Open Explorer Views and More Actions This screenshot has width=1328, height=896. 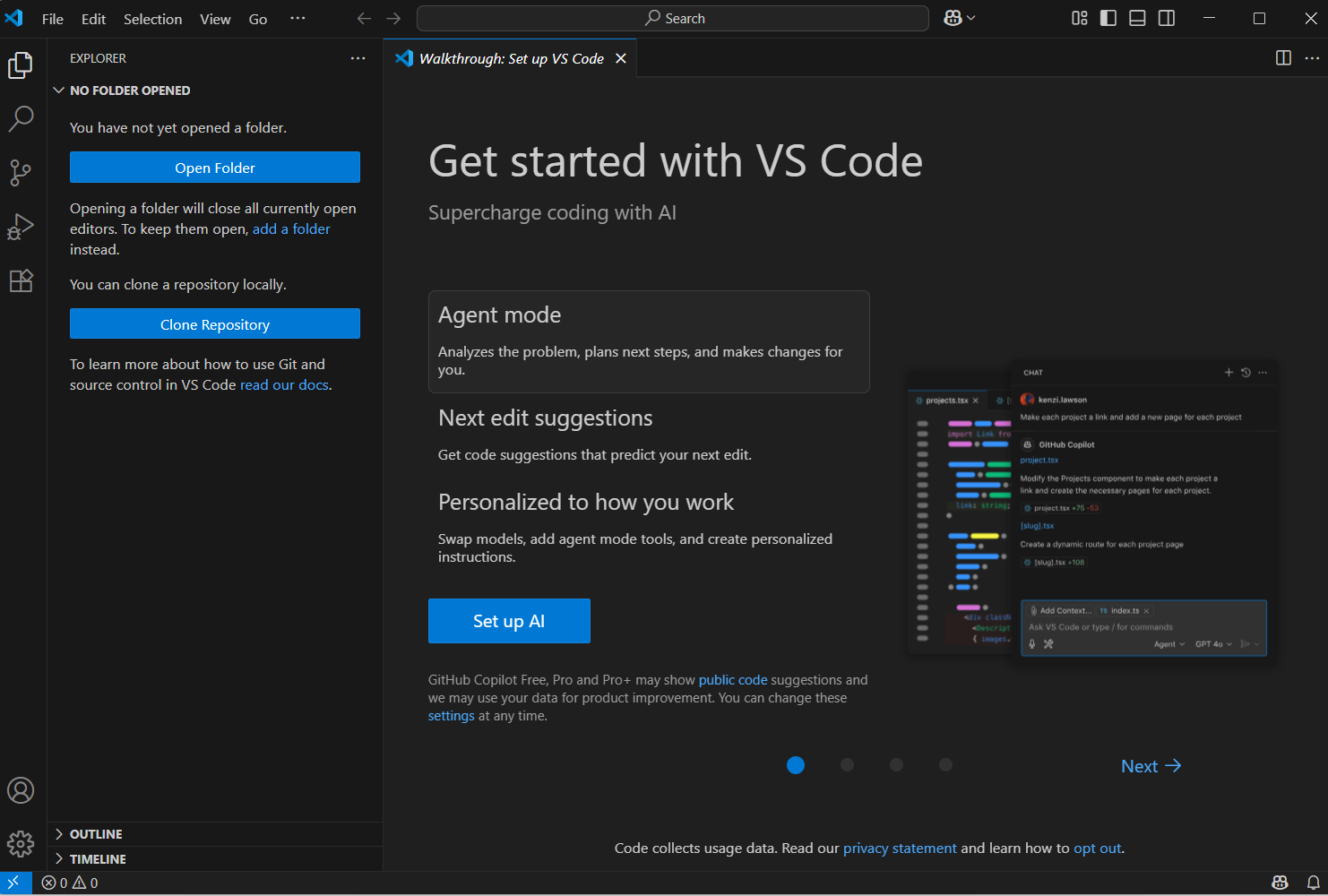coord(358,58)
